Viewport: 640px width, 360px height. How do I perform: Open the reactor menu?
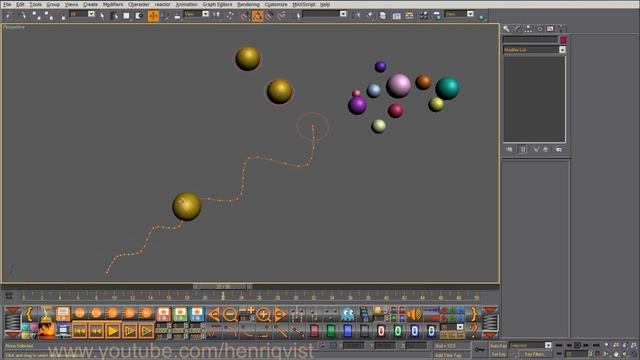(162, 4)
